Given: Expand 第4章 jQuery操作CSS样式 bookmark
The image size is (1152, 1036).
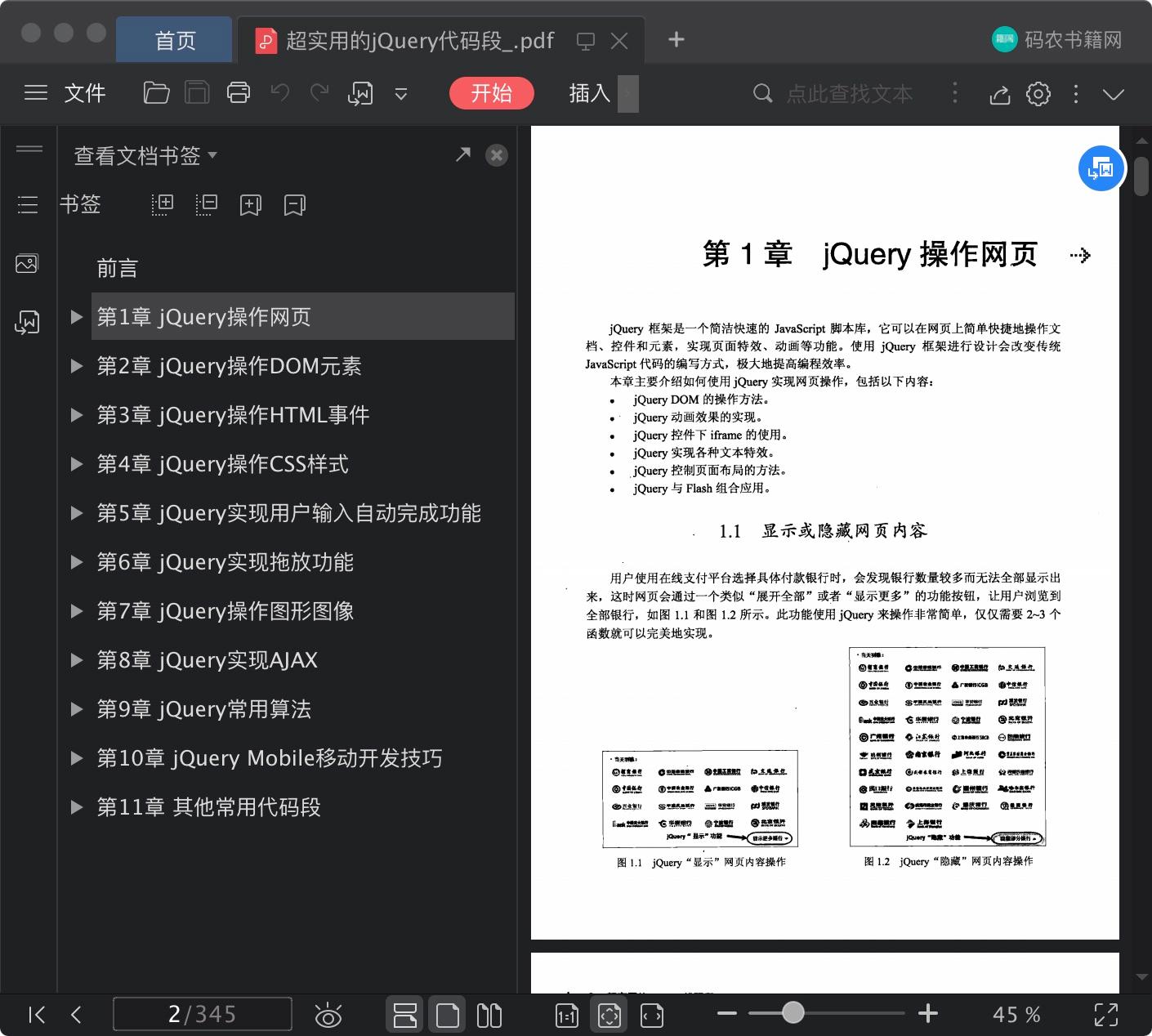Looking at the screenshot, I should tap(77, 464).
